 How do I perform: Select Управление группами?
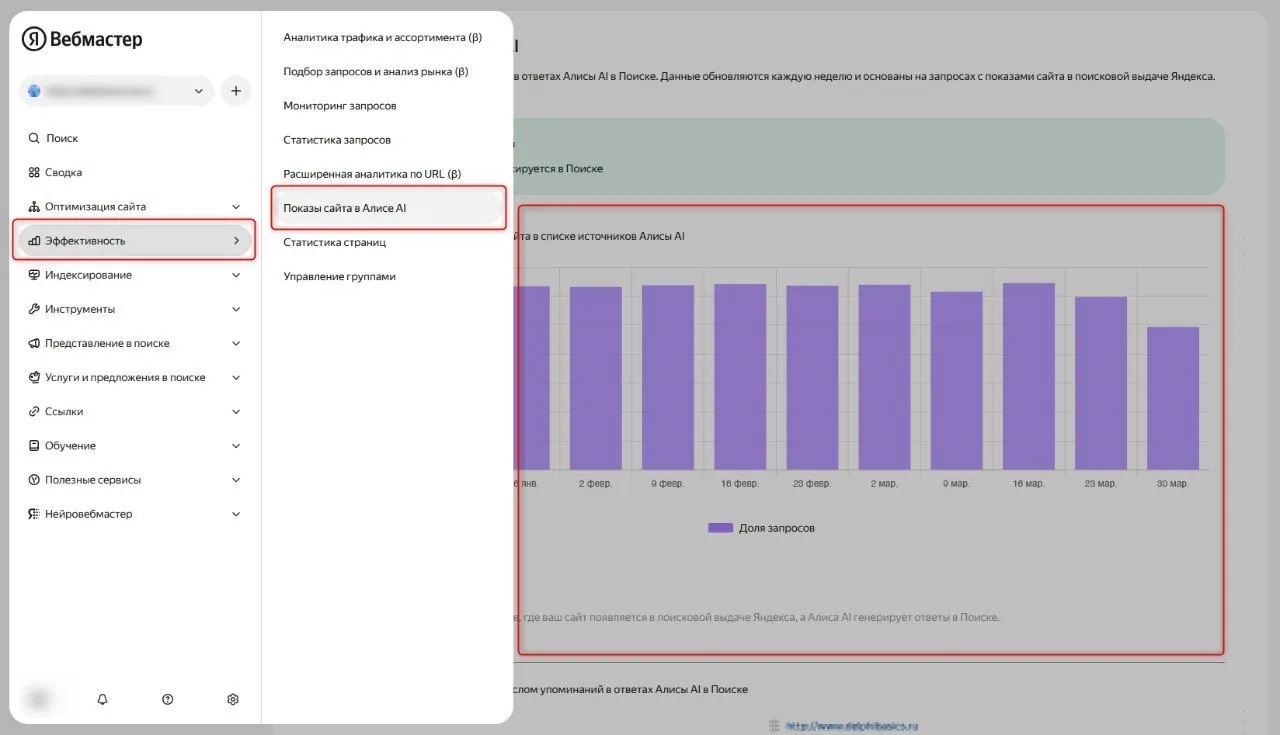point(339,276)
